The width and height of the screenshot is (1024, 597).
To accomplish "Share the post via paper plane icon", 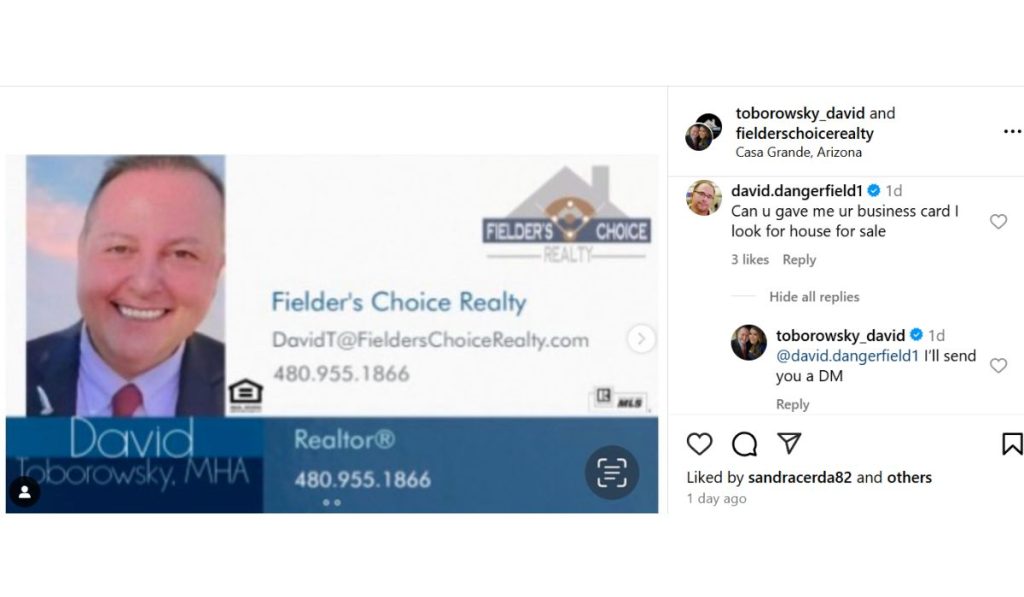I will point(790,444).
